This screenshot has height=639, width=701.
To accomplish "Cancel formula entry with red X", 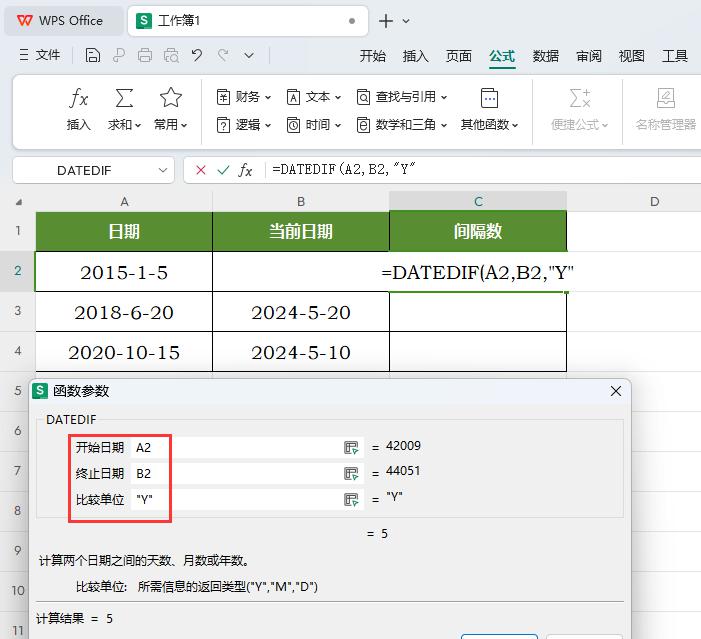I will click(201, 170).
